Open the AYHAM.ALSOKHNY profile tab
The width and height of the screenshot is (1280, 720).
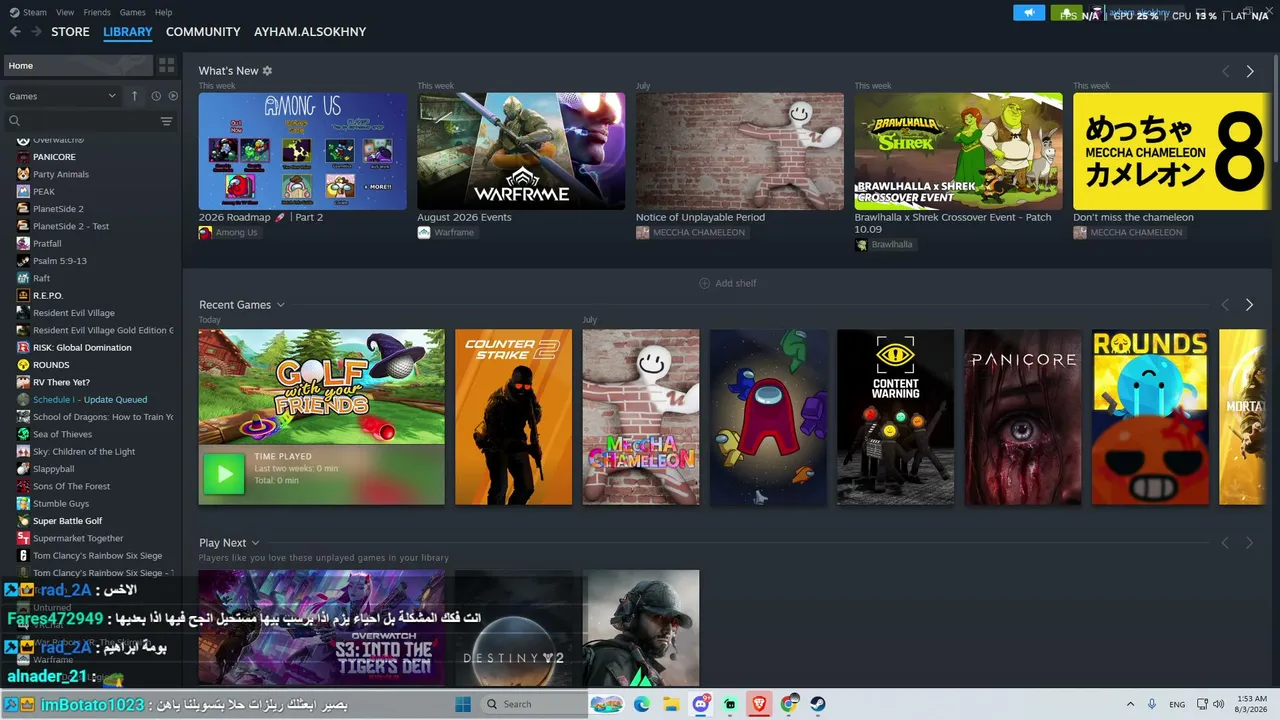coord(310,32)
